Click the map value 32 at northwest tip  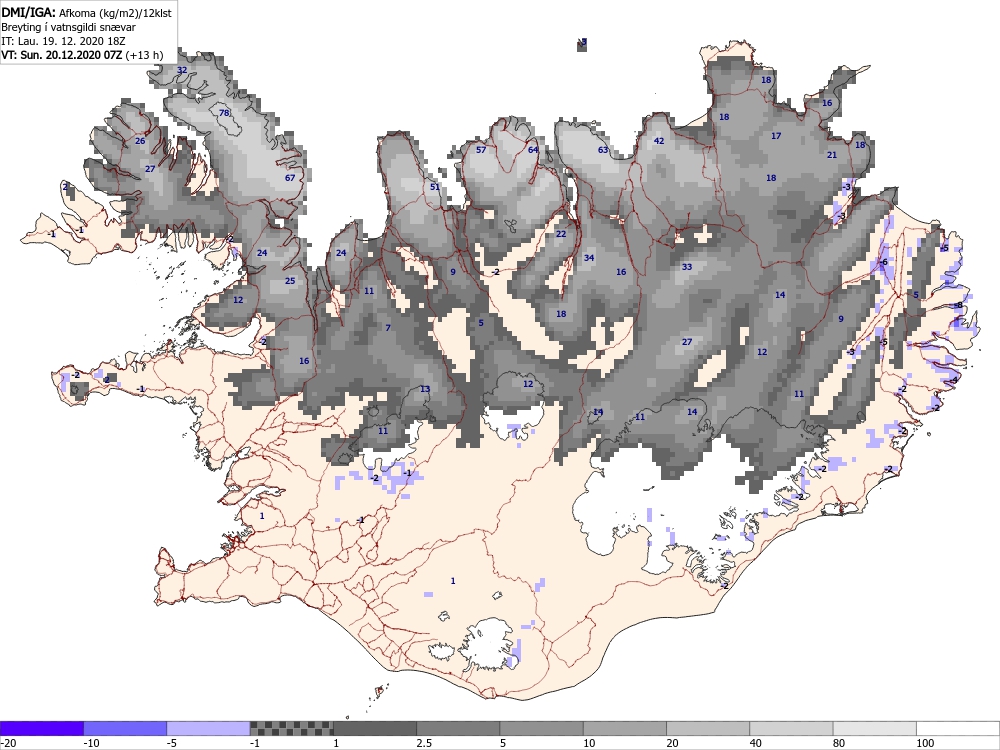click(x=182, y=70)
